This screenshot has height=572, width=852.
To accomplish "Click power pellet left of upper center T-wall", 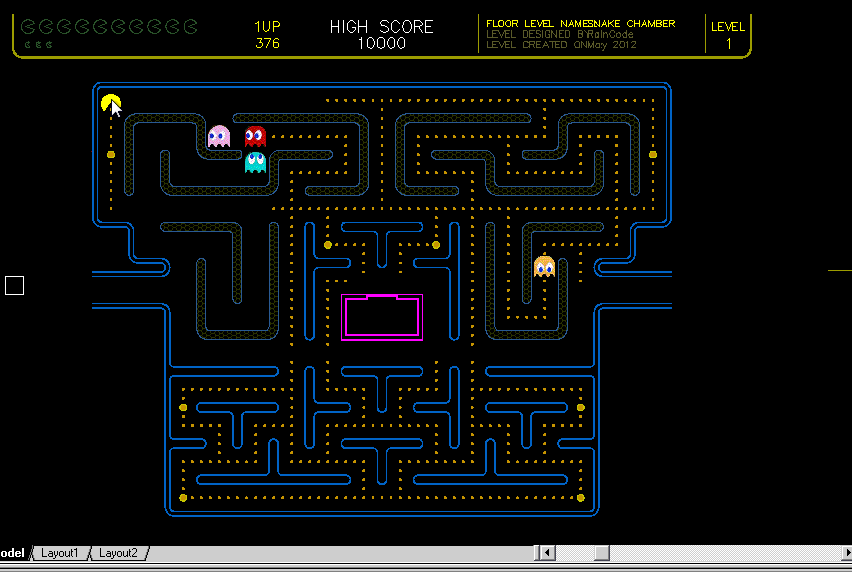I will [328, 245].
